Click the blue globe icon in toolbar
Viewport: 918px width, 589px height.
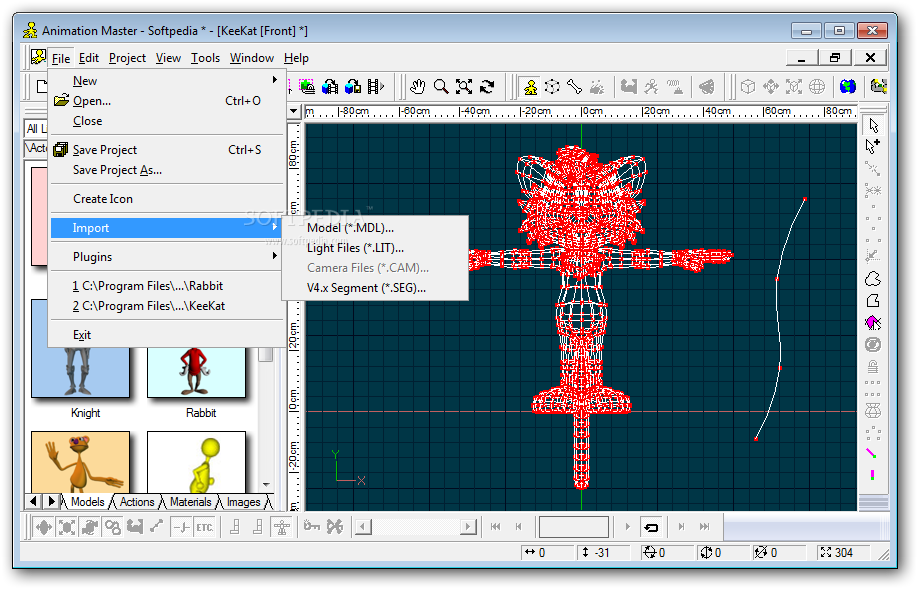pos(848,87)
